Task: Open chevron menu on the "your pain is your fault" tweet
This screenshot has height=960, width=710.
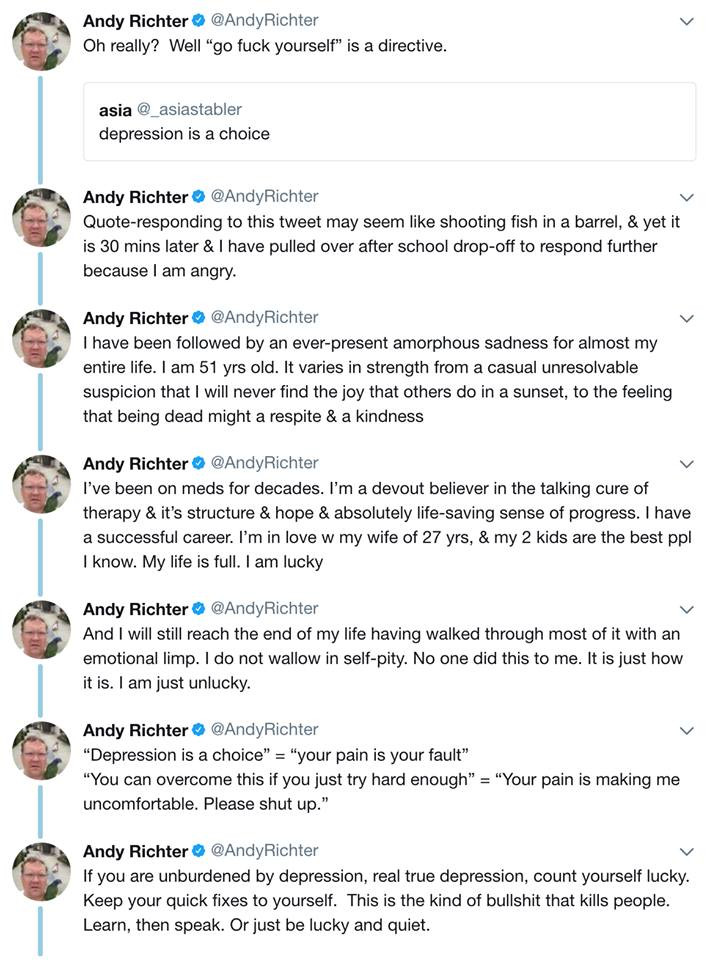Action: (x=686, y=730)
